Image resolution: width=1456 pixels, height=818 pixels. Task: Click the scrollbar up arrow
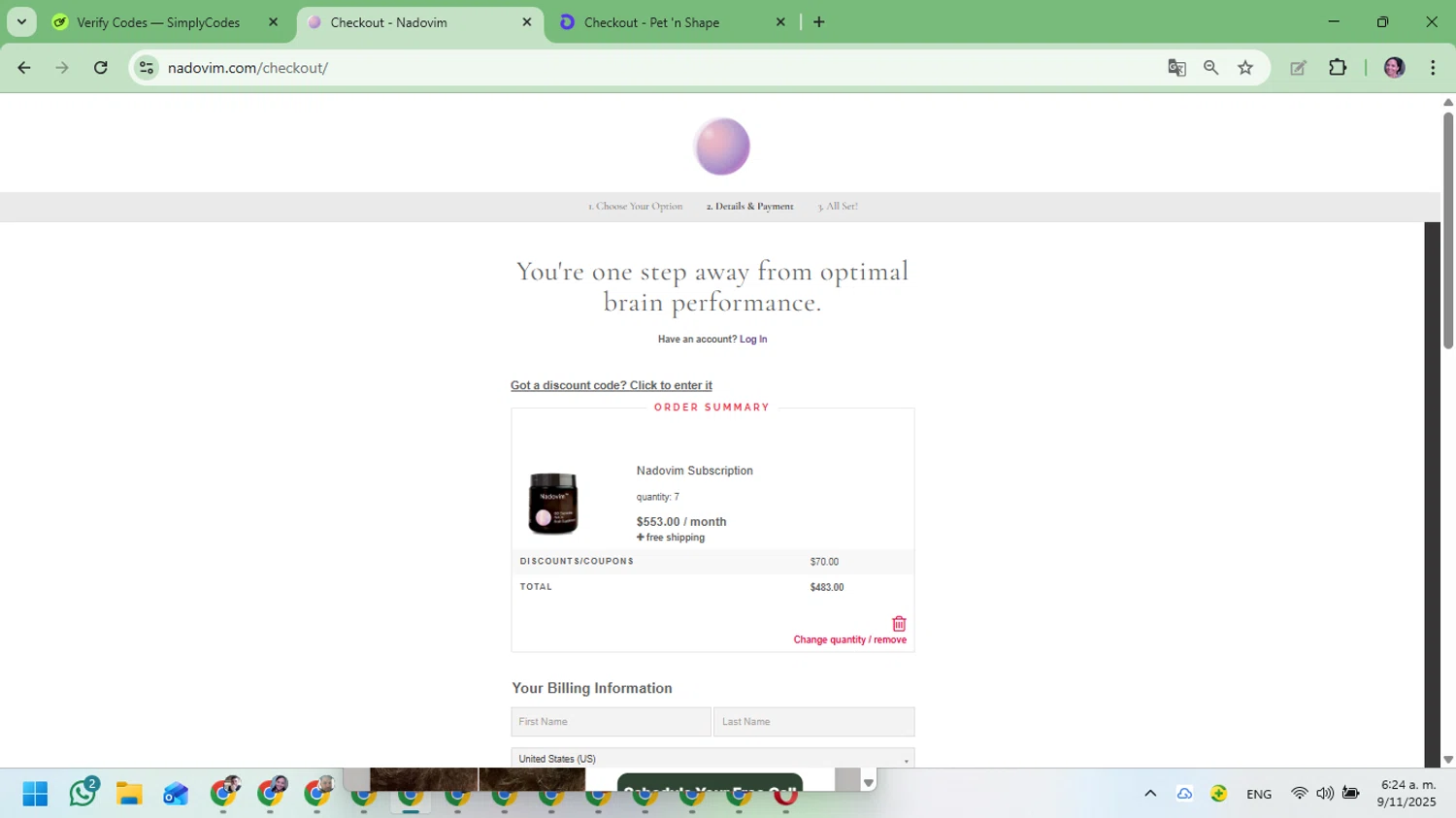click(x=1448, y=102)
